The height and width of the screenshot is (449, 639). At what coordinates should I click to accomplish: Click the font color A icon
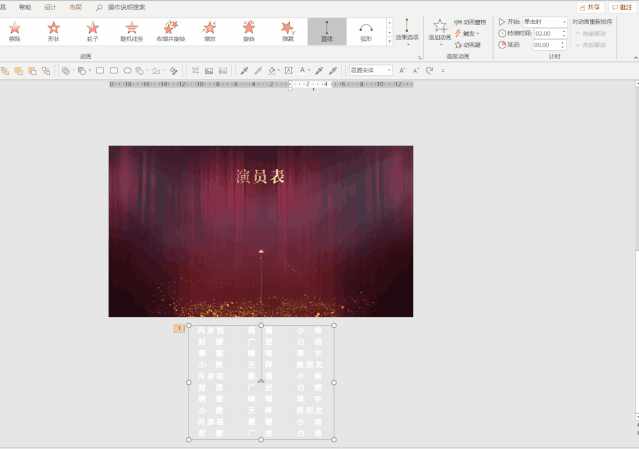click(x=302, y=71)
